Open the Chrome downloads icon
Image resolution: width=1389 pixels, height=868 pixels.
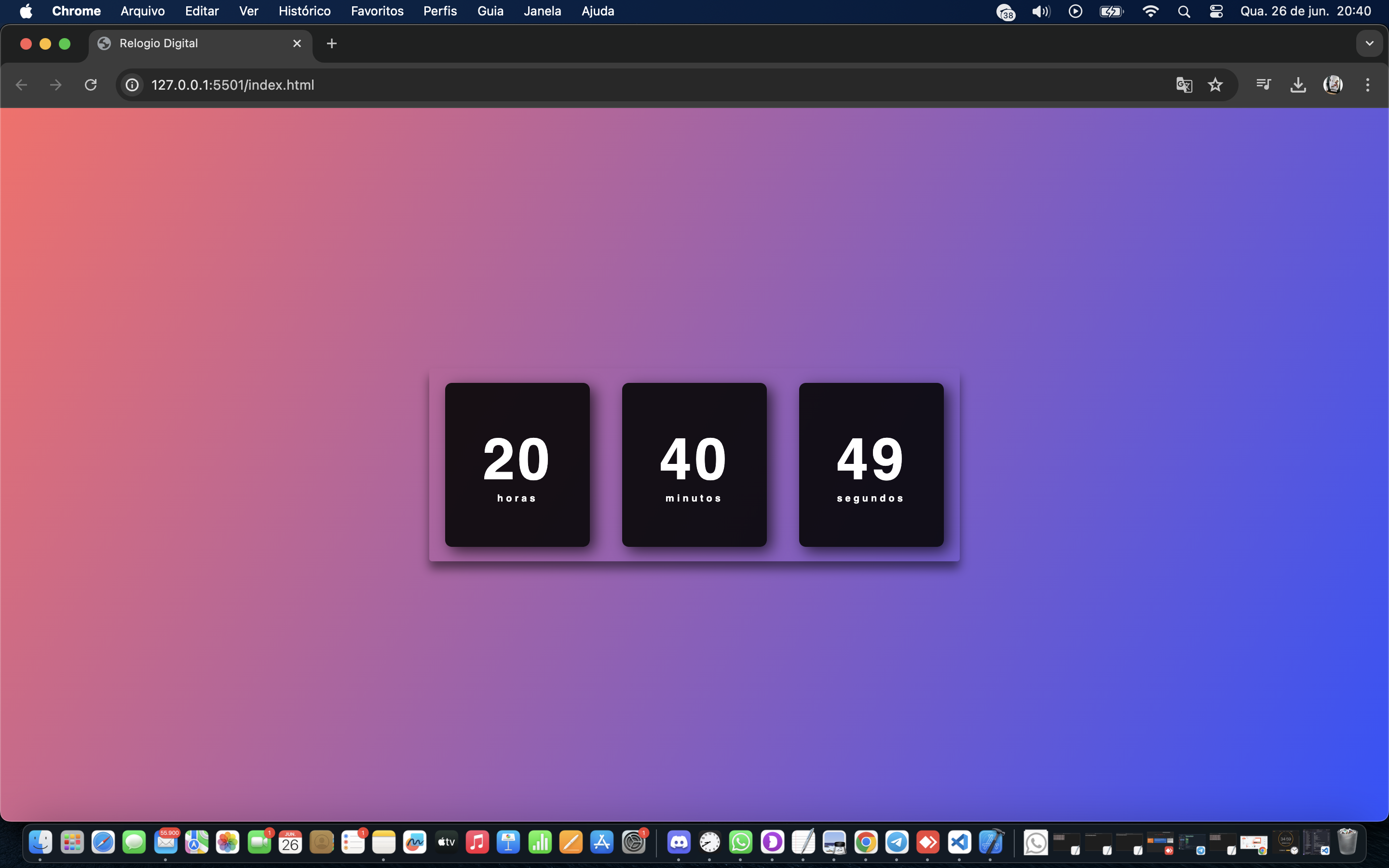(x=1298, y=85)
